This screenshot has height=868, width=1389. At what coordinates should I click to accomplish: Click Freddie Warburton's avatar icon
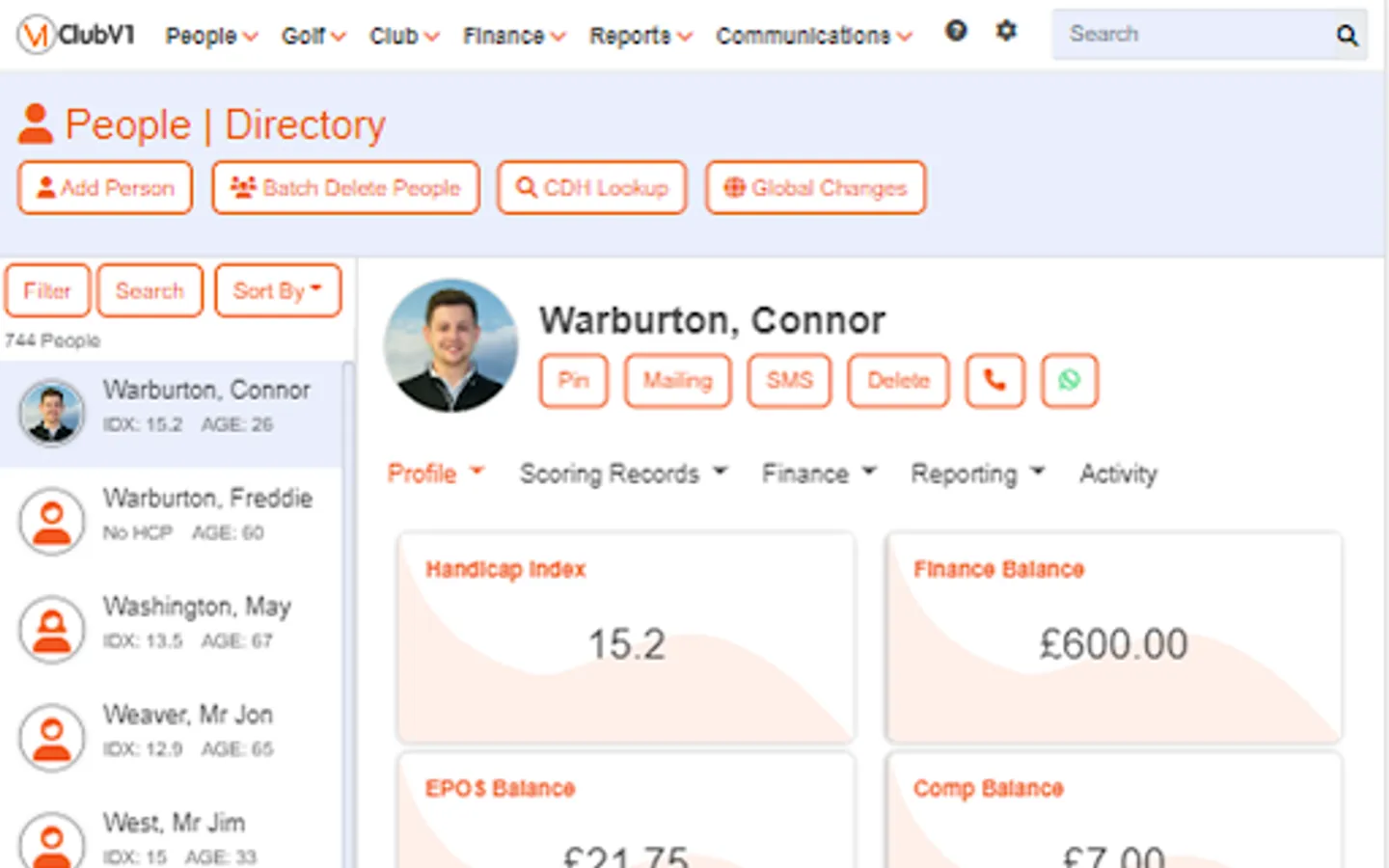click(52, 521)
